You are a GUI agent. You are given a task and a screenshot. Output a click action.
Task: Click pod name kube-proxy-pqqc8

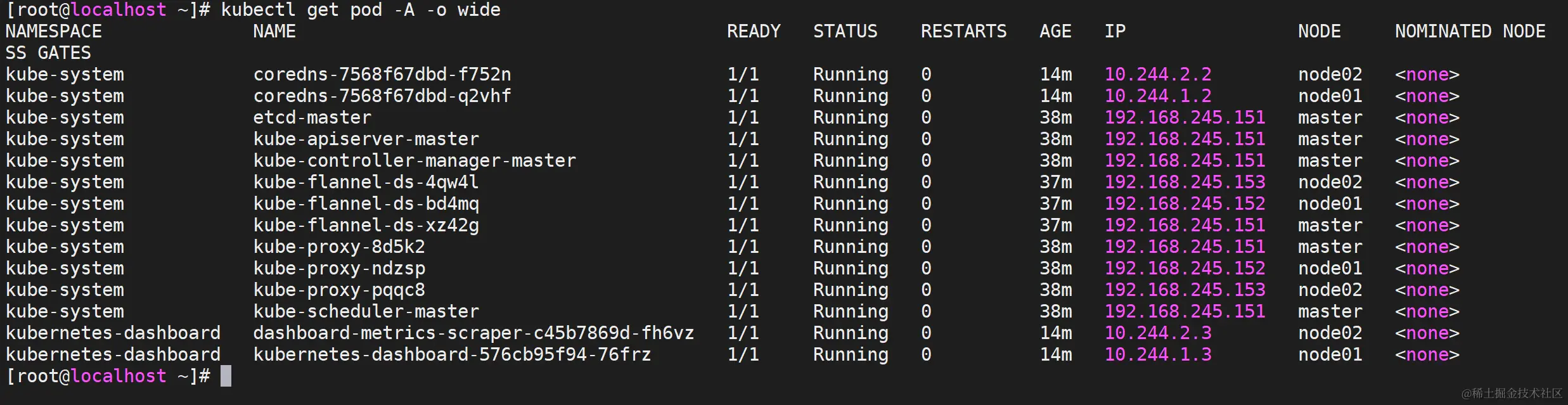click(x=339, y=290)
